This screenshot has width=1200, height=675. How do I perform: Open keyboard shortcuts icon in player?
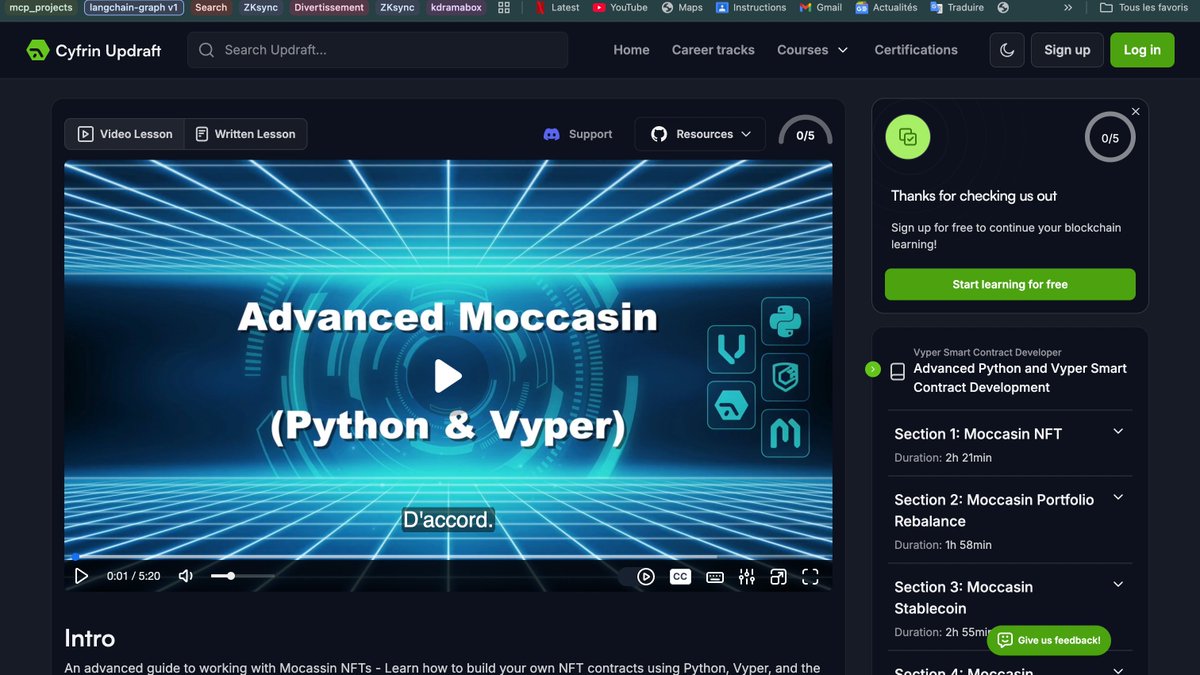715,577
